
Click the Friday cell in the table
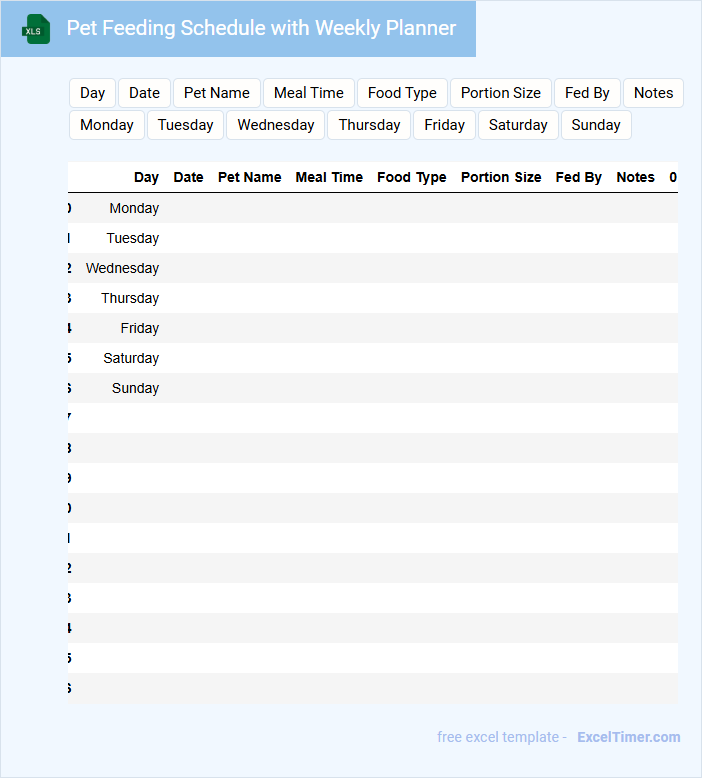click(x=139, y=328)
